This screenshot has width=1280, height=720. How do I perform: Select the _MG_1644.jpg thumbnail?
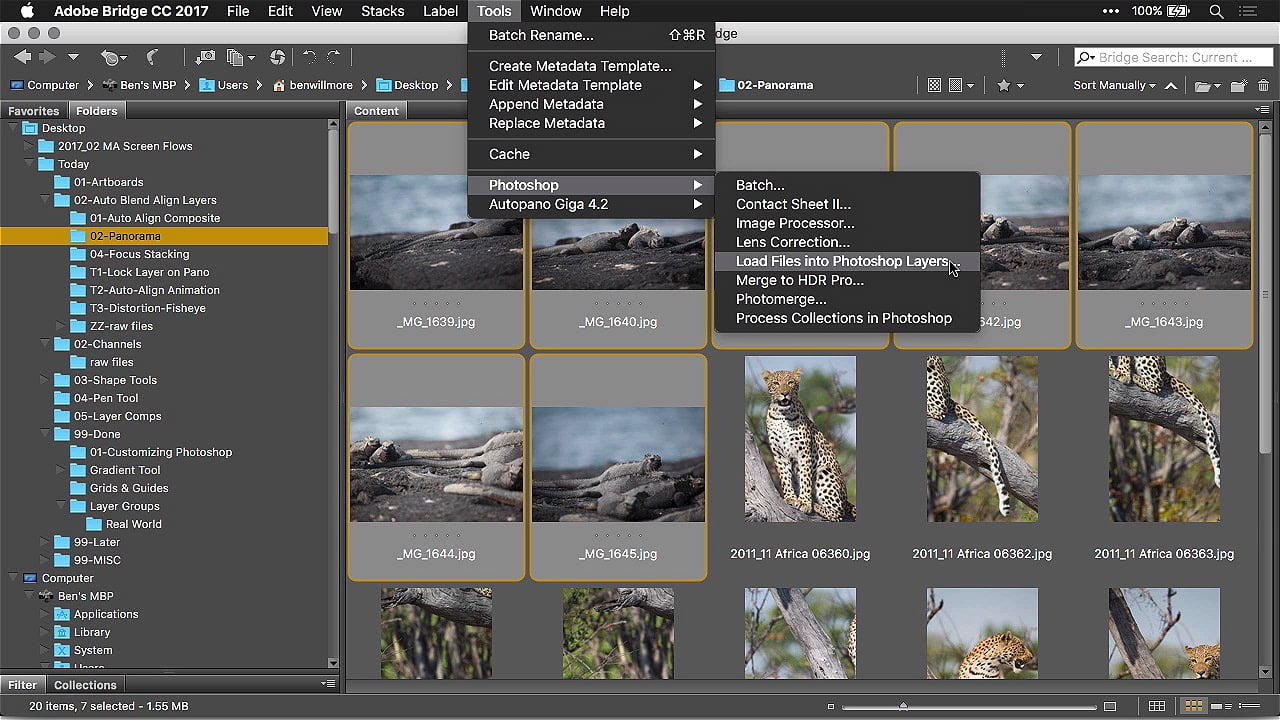click(436, 466)
